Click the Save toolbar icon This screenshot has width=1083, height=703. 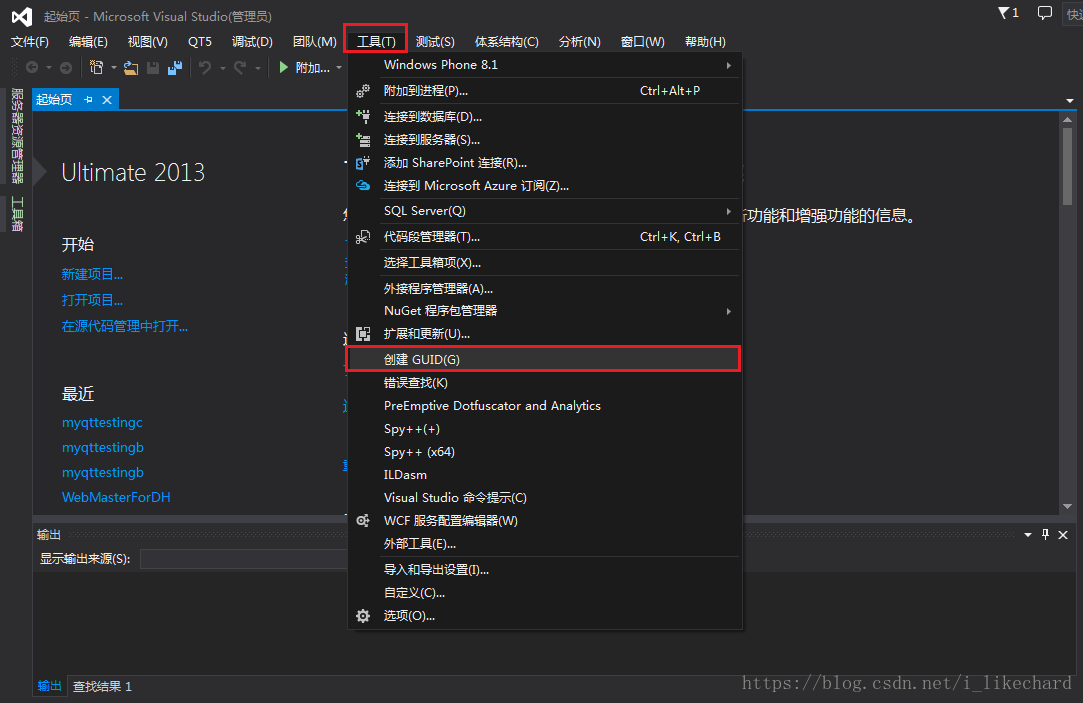pyautogui.click(x=153, y=67)
